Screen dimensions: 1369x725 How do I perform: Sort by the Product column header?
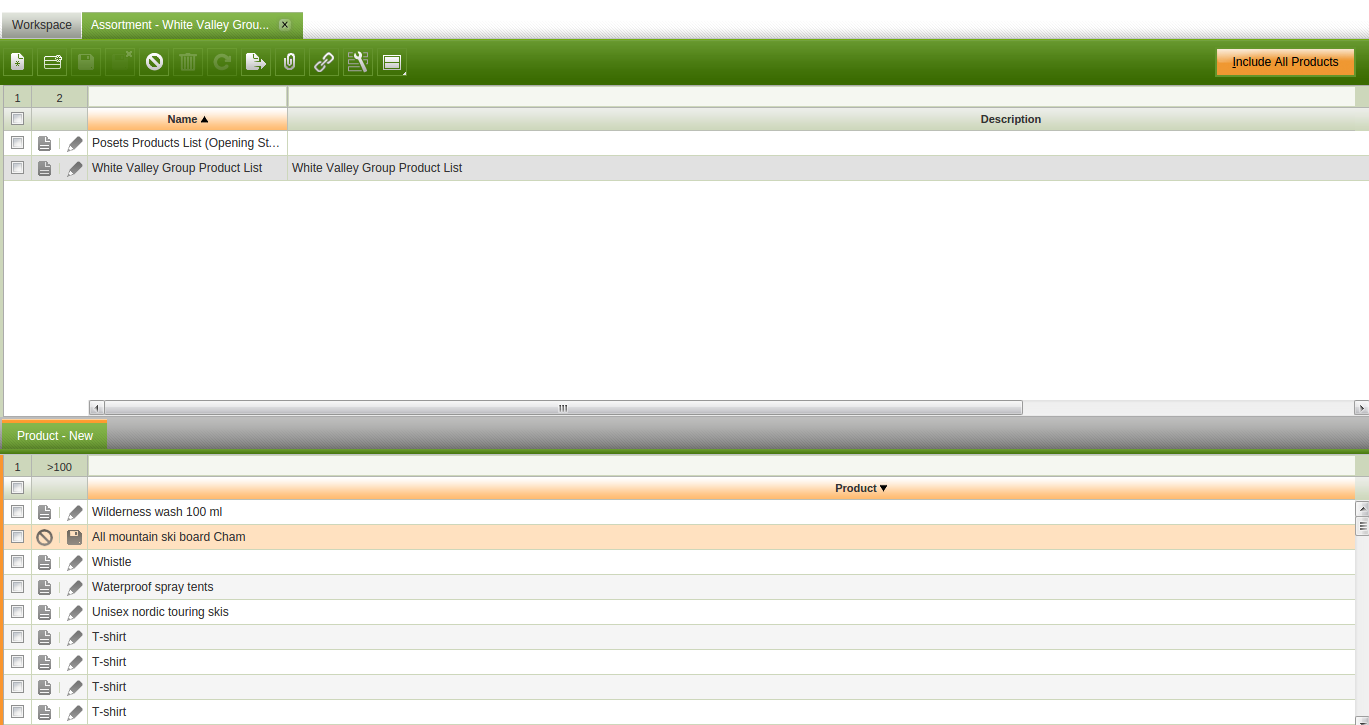(x=860, y=488)
